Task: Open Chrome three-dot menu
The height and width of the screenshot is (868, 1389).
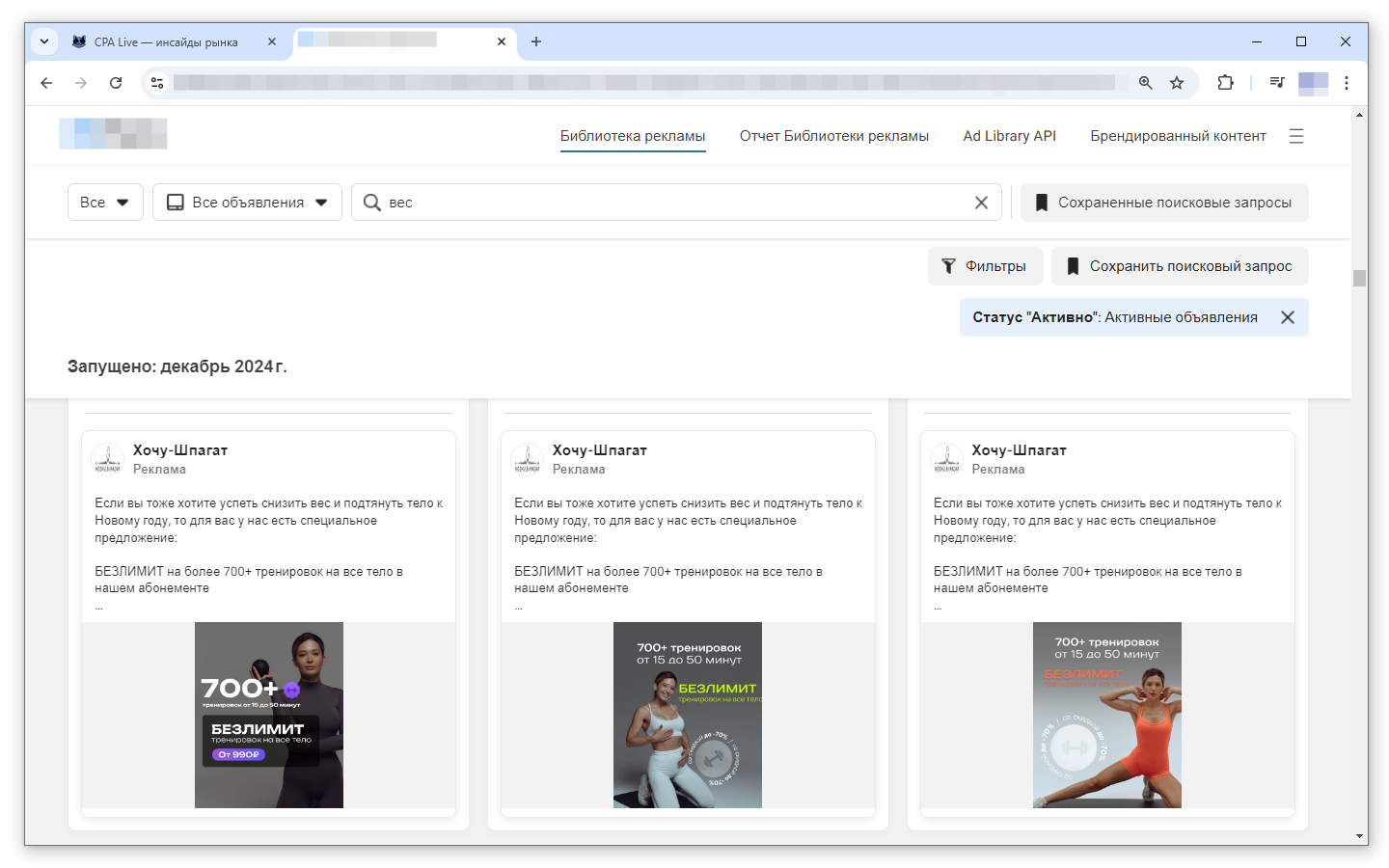Action: pos(1347,83)
